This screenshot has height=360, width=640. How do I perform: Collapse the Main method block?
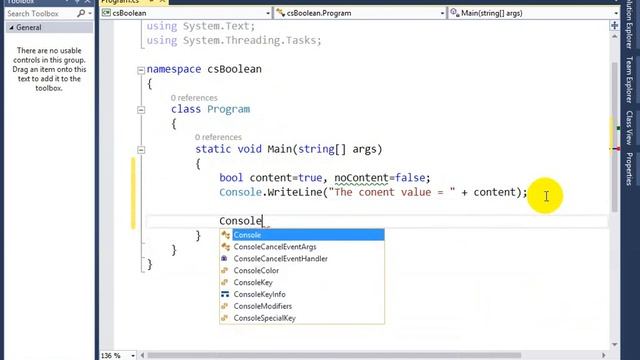pos(141,150)
